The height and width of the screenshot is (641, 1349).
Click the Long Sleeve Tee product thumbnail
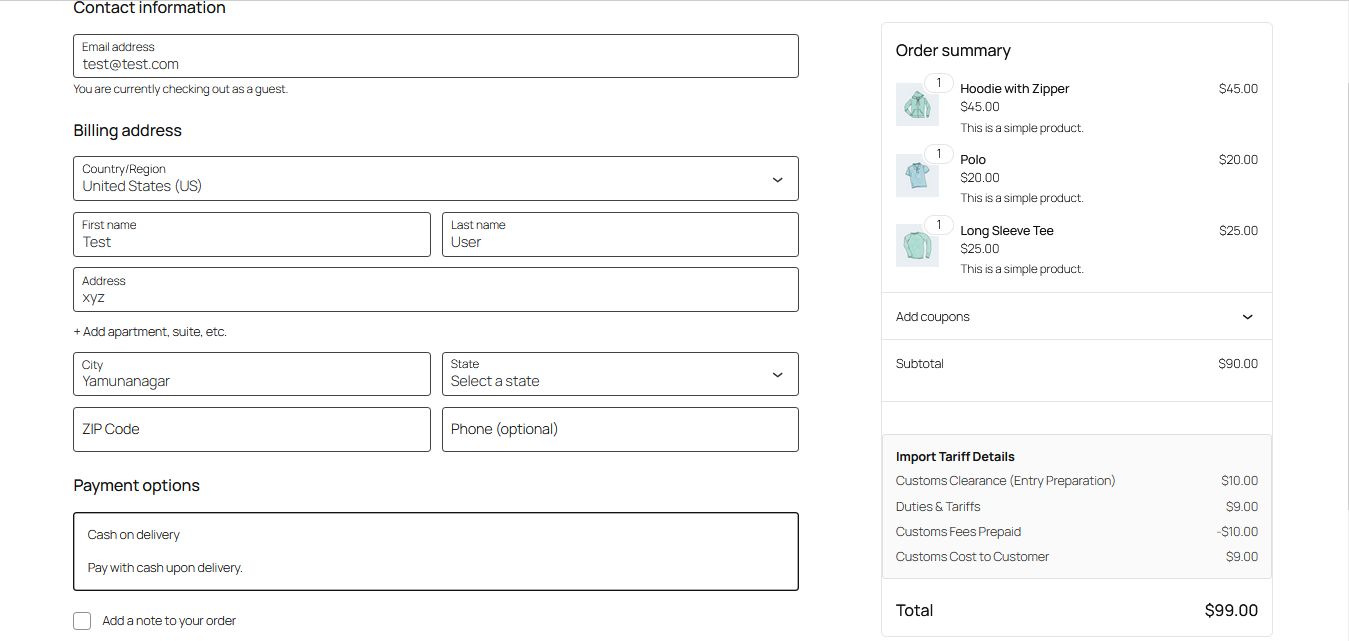tap(917, 245)
